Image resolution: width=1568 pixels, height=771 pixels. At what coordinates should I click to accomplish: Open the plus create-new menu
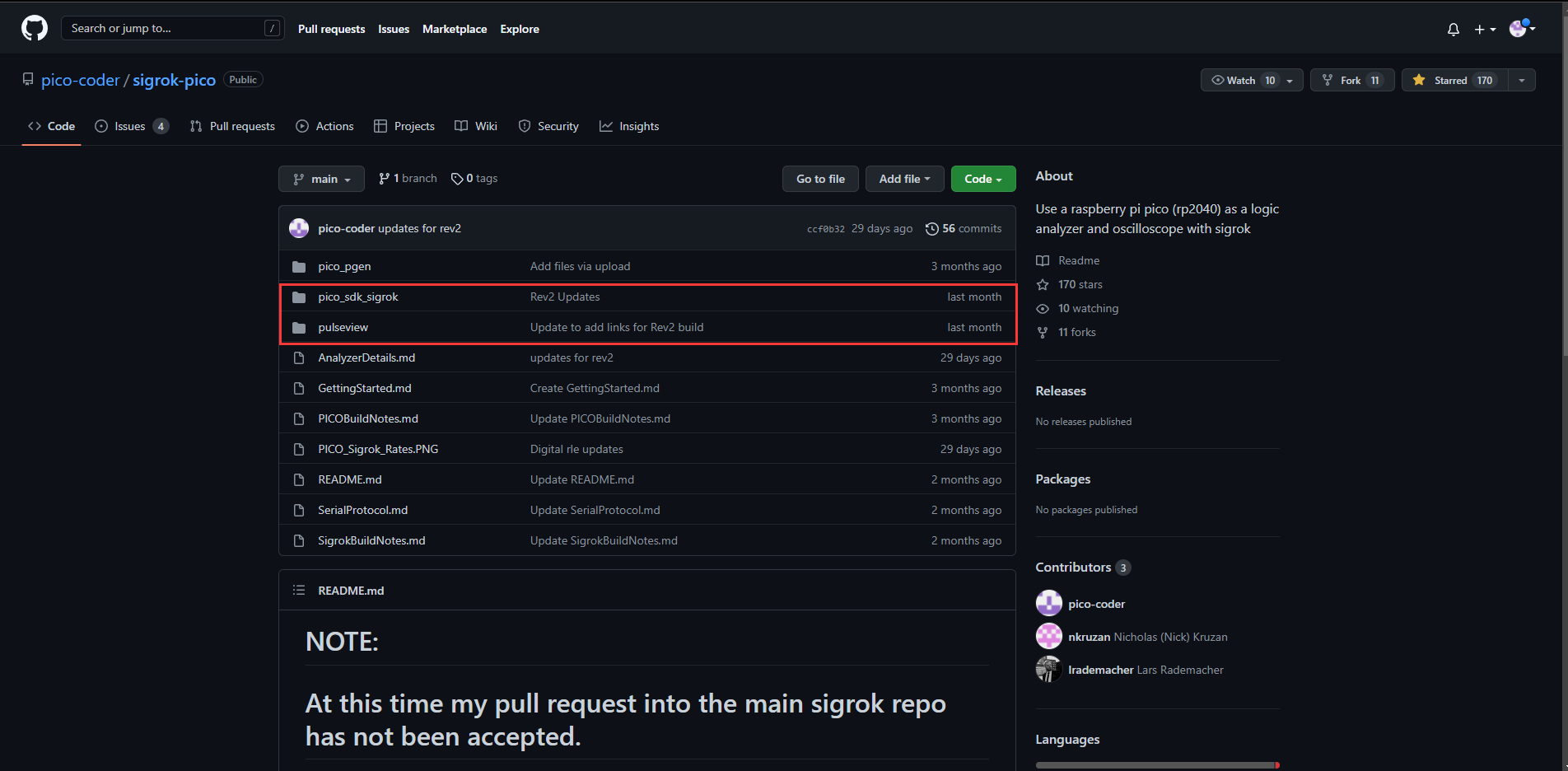(1485, 30)
